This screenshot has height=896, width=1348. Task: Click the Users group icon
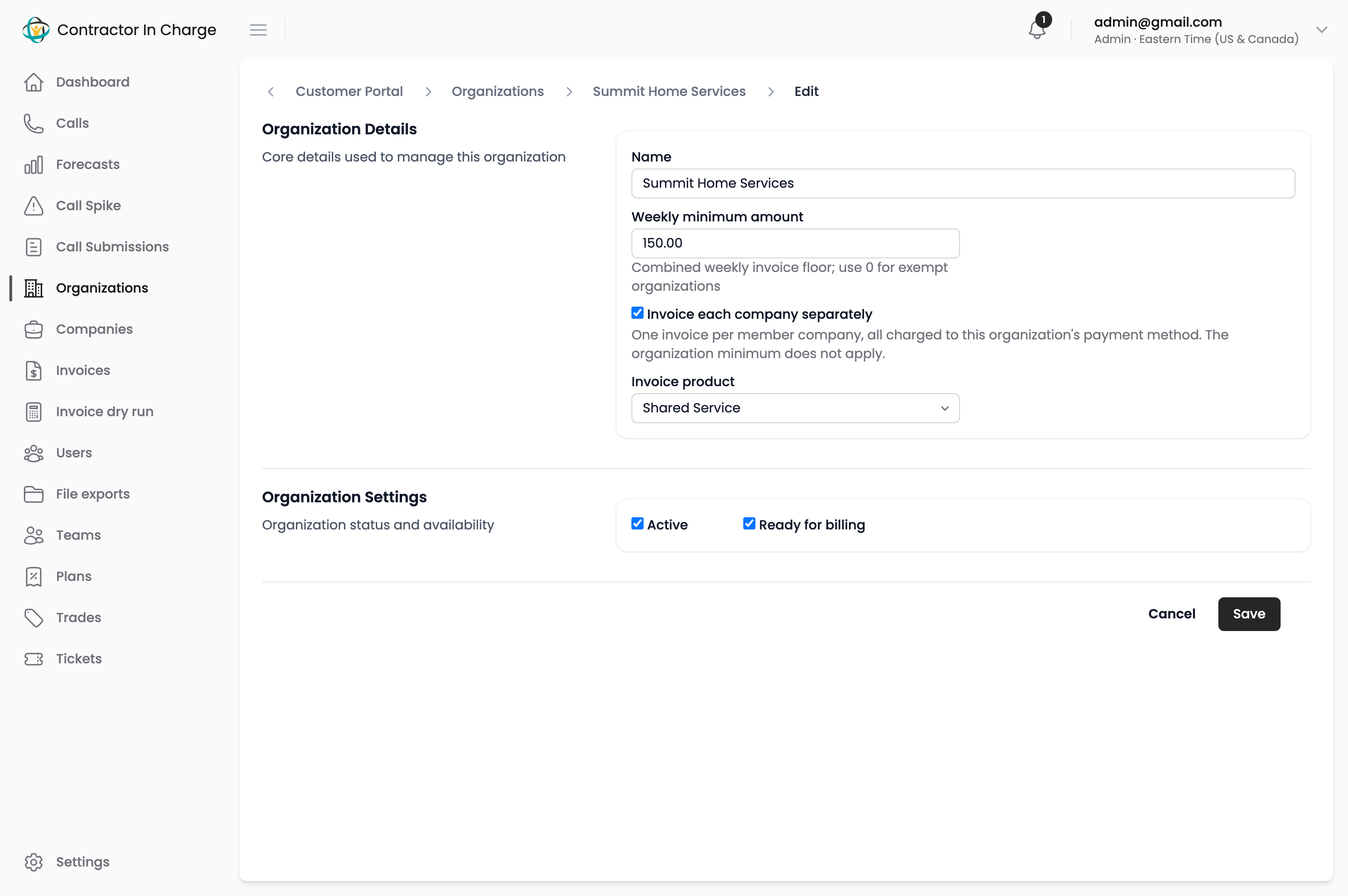(34, 453)
